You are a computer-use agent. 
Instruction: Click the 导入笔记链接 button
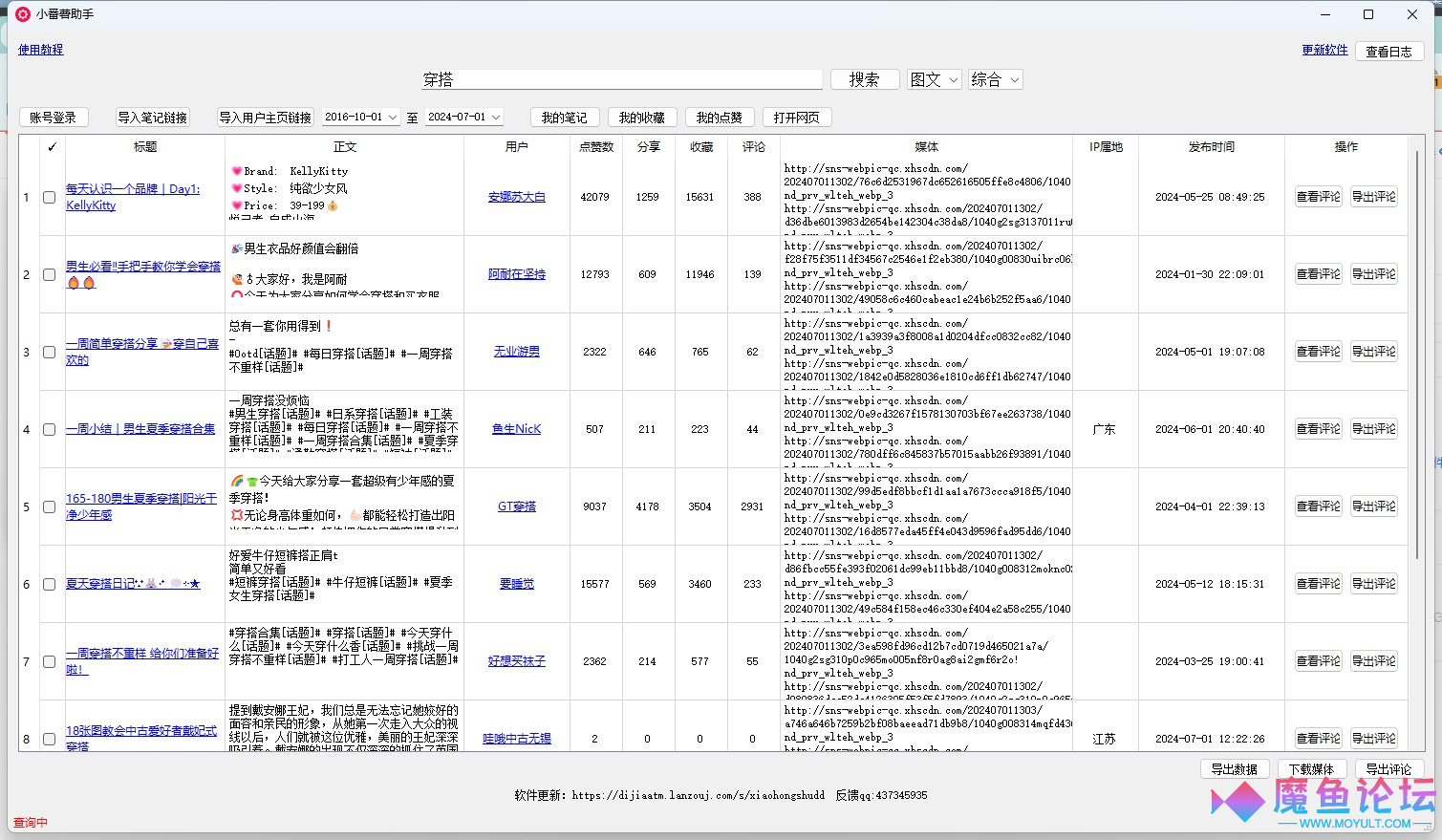click(153, 118)
